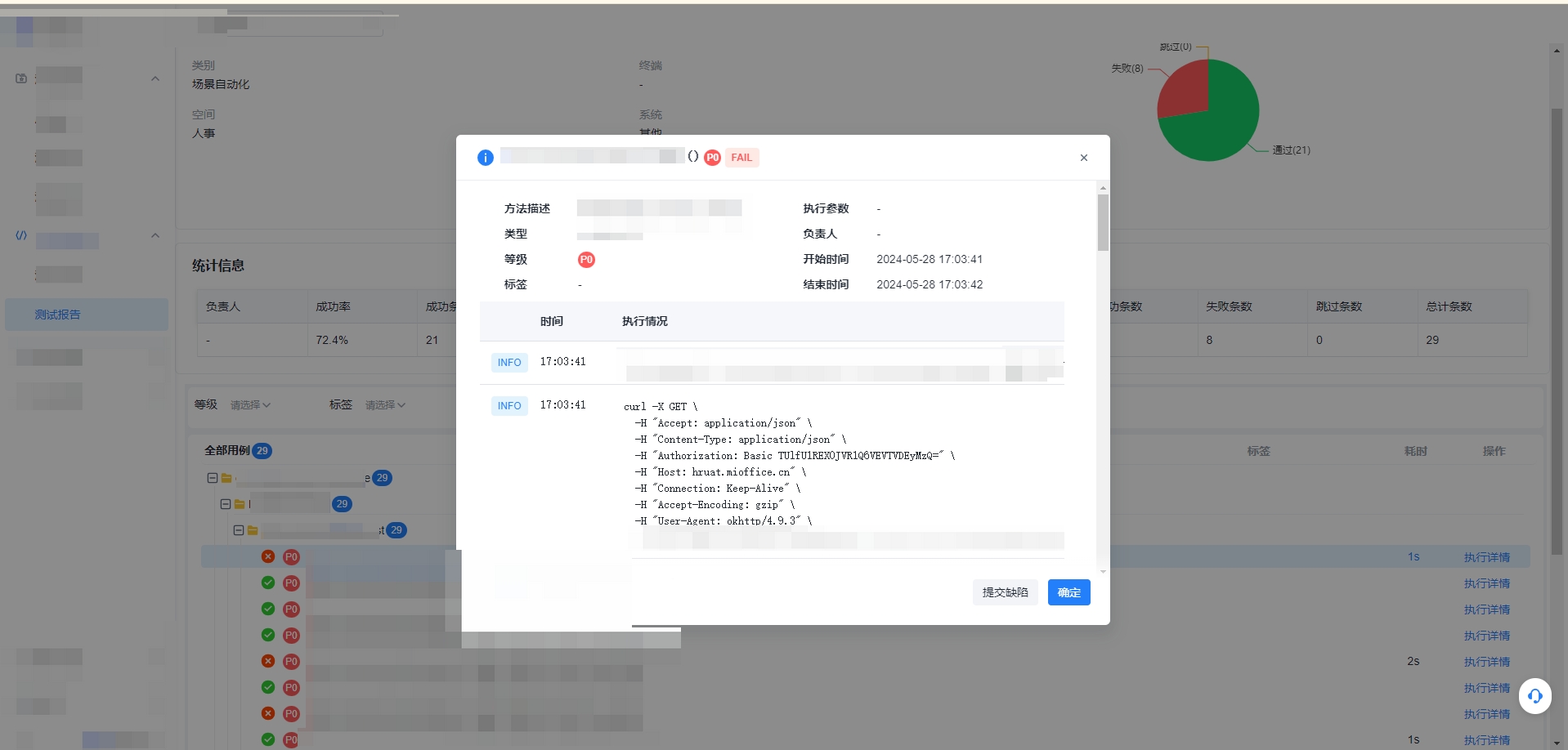
Task: Click the sidebar folder icon at top
Action: [21, 78]
